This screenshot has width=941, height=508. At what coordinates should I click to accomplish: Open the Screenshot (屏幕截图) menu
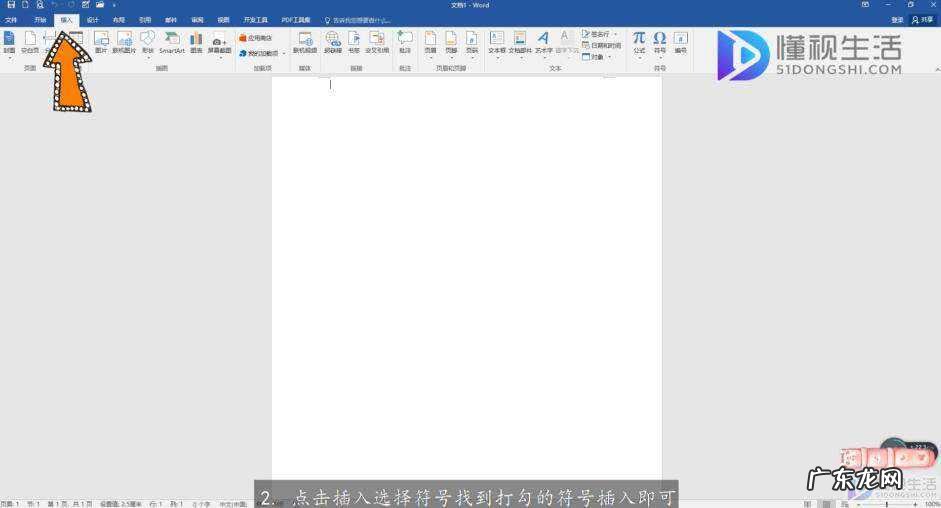219,44
